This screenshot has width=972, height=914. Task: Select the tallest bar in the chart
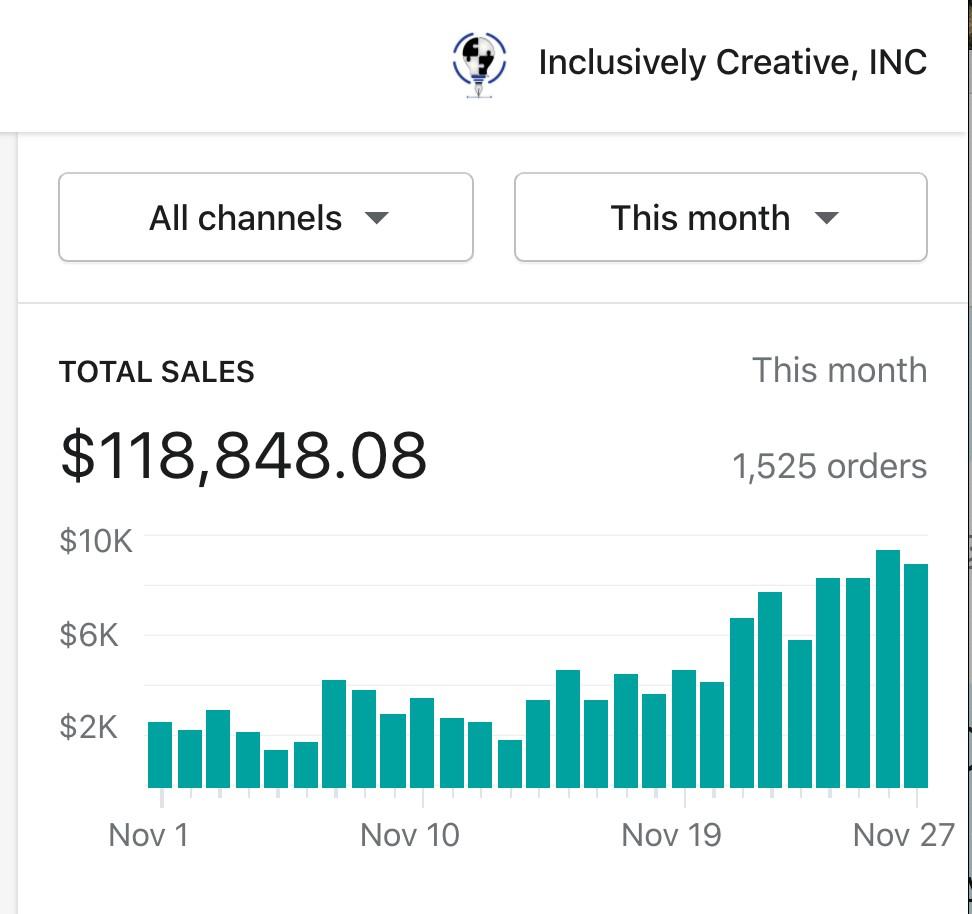click(x=887, y=668)
